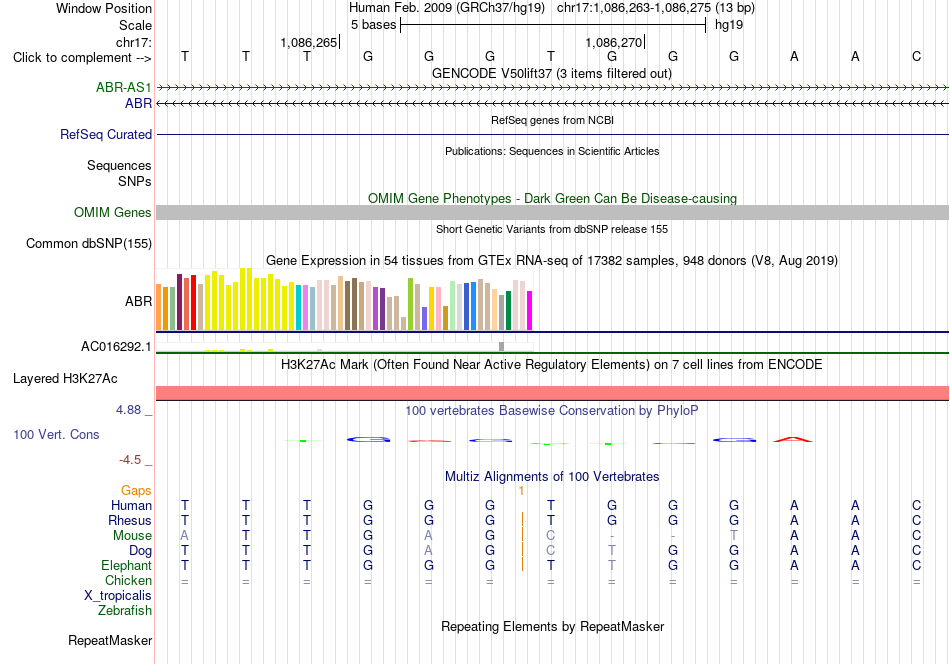Click the '5 bases' scale bar label

pyautogui.click(x=373, y=25)
